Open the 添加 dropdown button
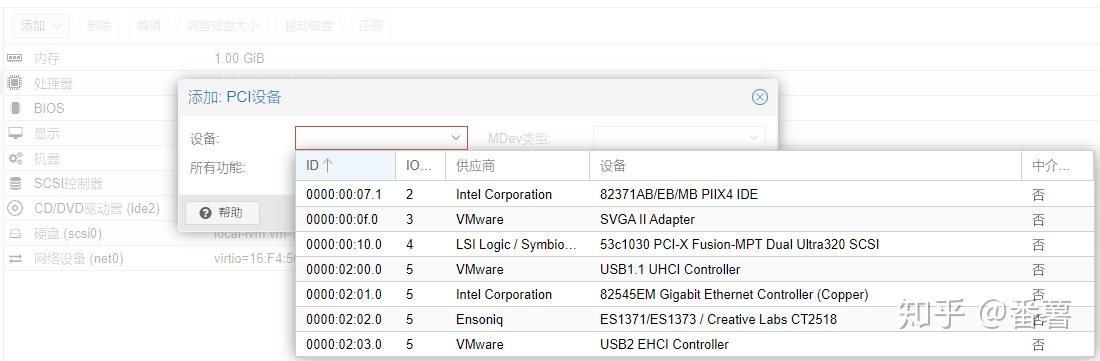Viewport: 1100px width, 361px height. (41, 26)
